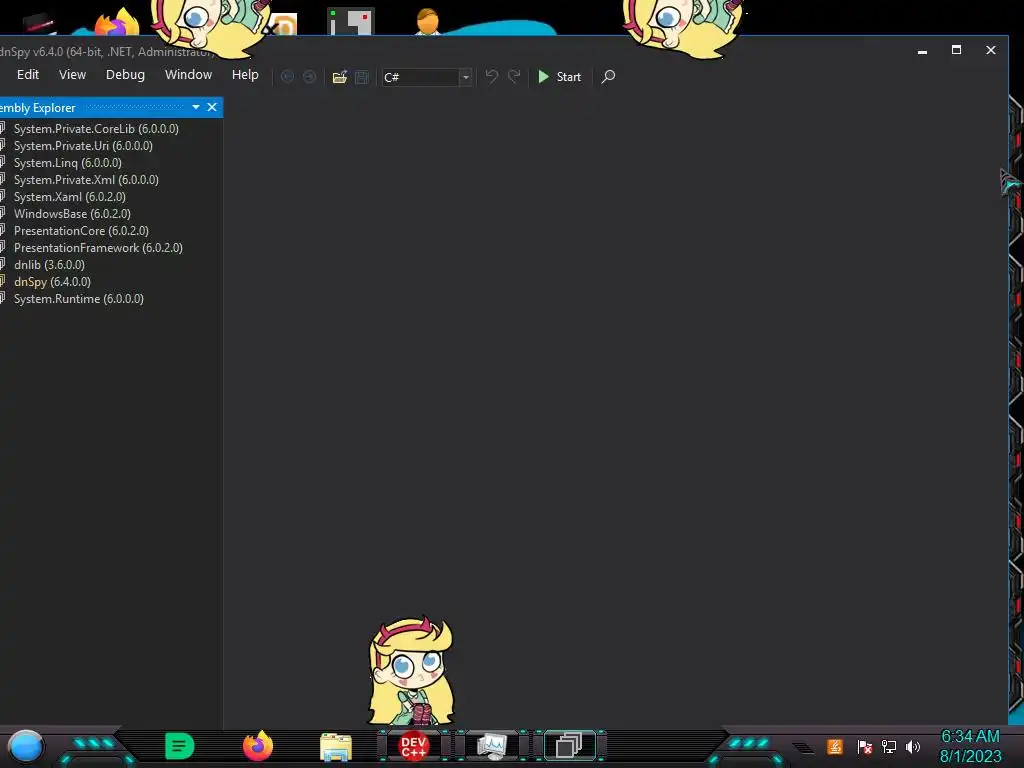The width and height of the screenshot is (1024, 768).
Task: Select WindowsBase (6.0.2.0) assembly
Action: point(72,214)
